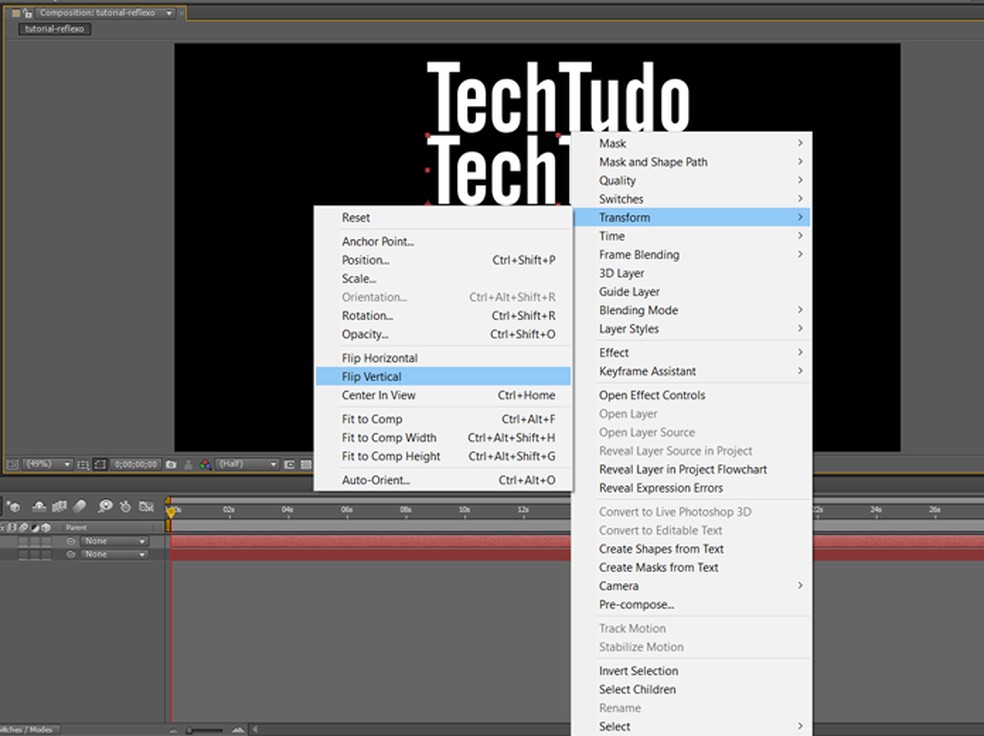Choose Flip Vertical in Transform submenu
This screenshot has width=984, height=736.
point(443,376)
